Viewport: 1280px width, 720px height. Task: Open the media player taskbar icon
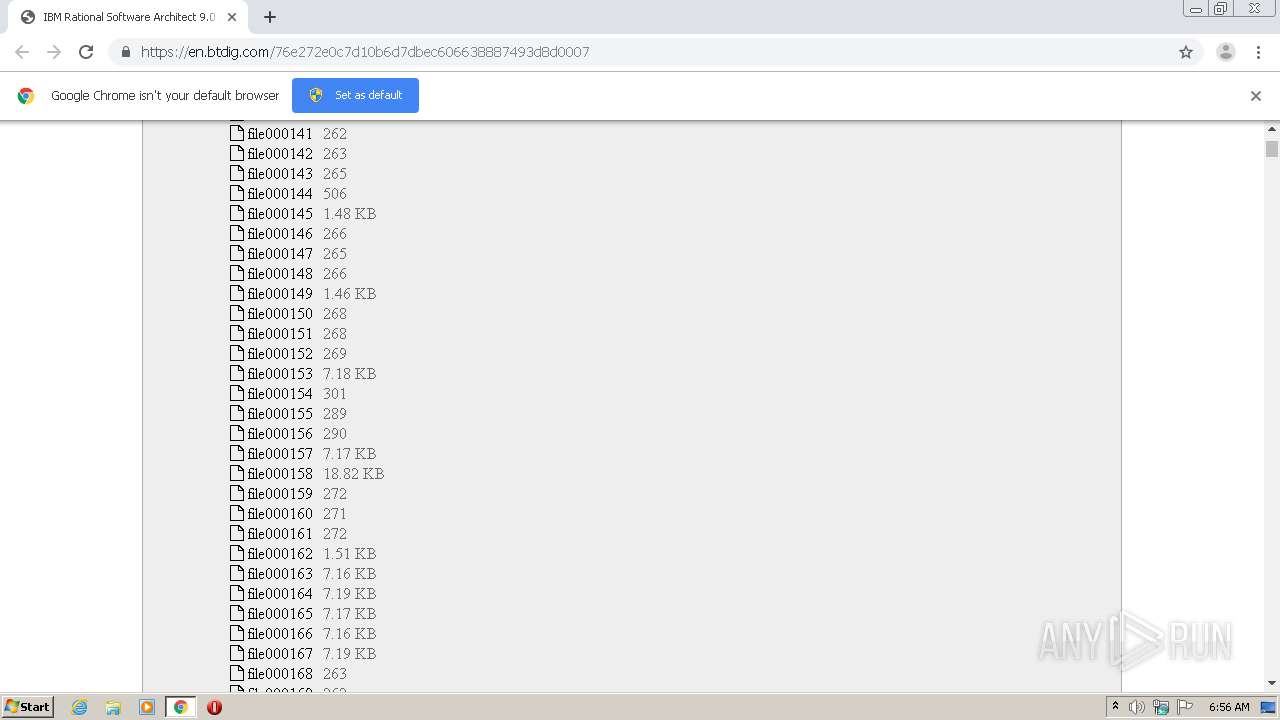click(146, 707)
